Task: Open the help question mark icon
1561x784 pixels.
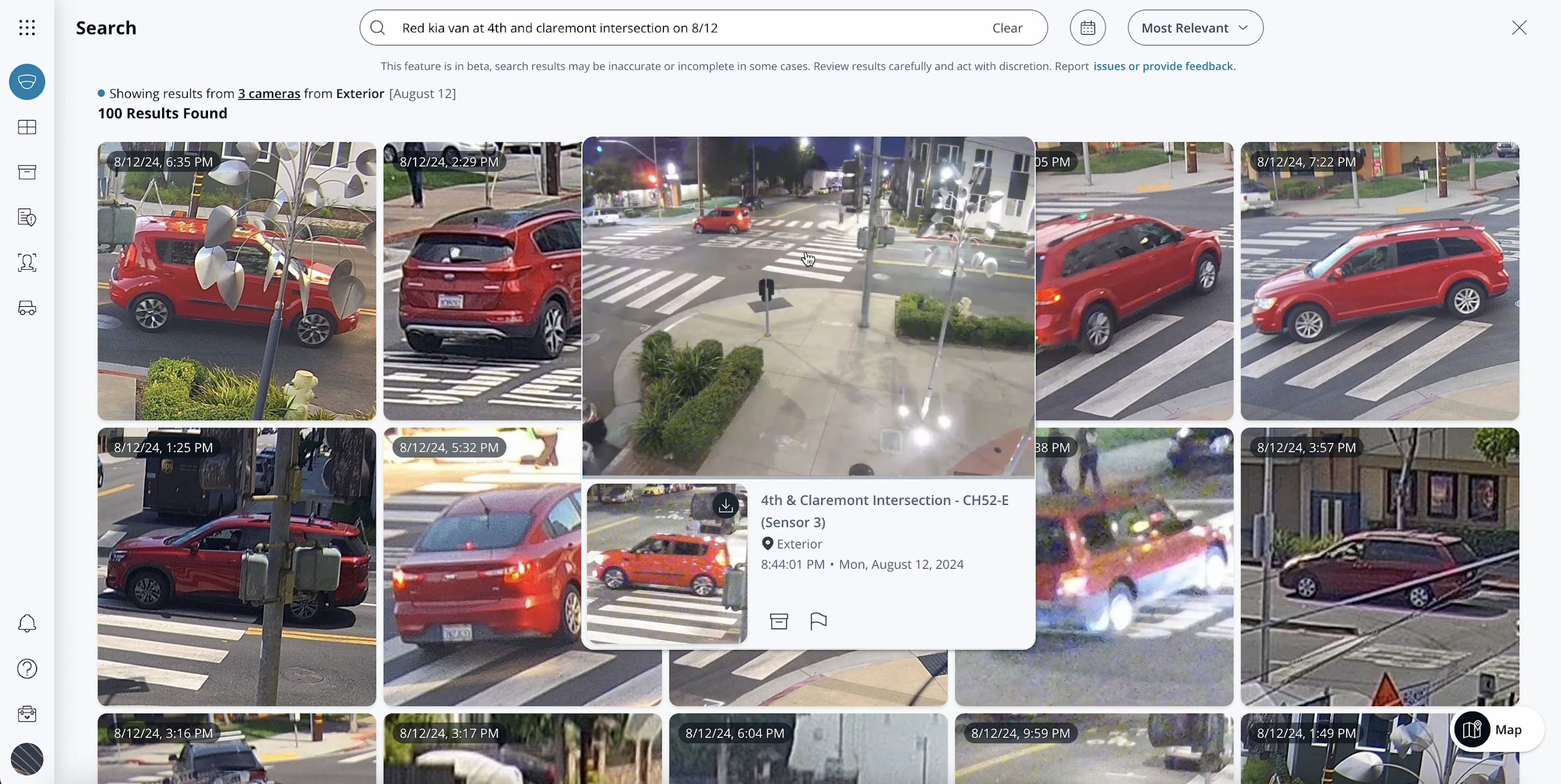Action: (x=27, y=669)
